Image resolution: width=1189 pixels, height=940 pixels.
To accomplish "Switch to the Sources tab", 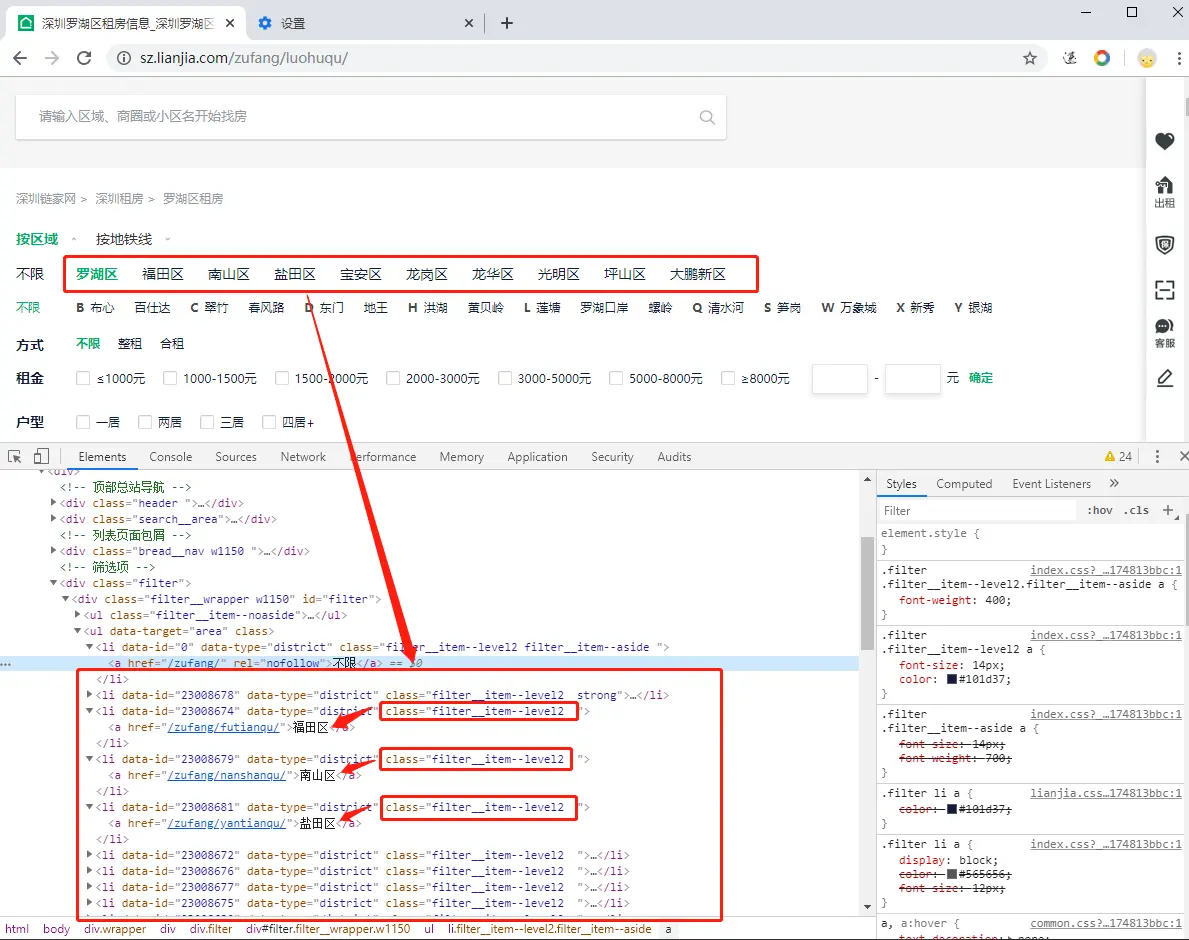I will pos(236,456).
